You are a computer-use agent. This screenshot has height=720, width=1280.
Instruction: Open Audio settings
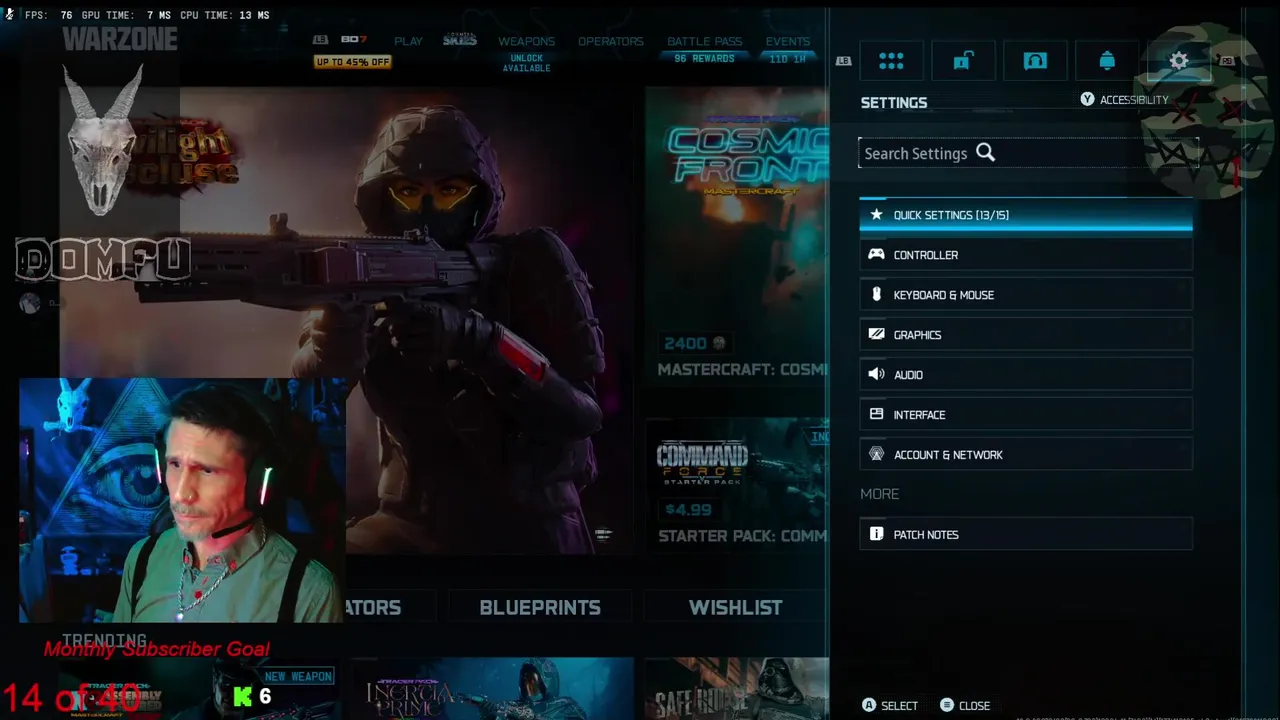[x=1026, y=375]
